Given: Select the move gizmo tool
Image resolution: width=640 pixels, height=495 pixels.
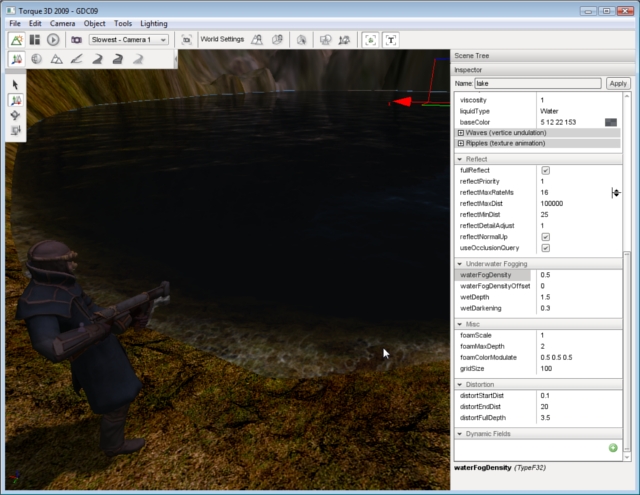Looking at the screenshot, I should [16, 101].
